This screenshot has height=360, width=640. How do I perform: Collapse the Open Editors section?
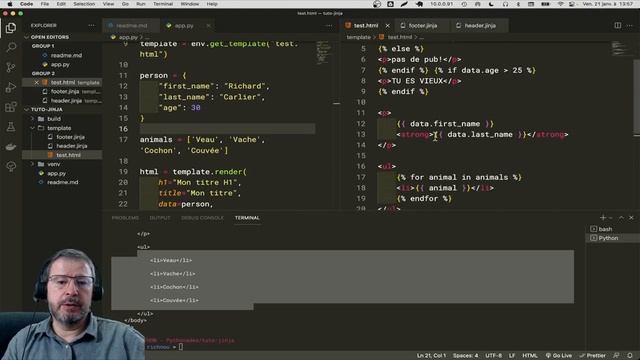click(62, 37)
